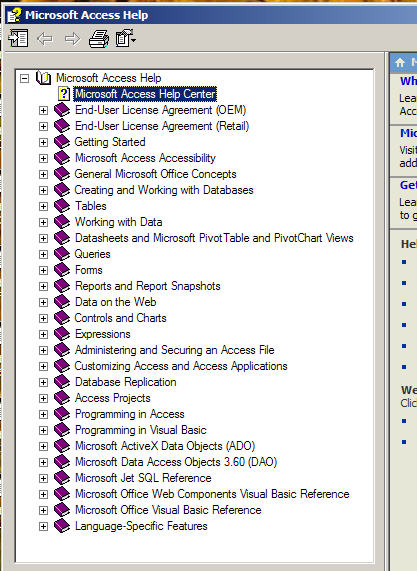The width and height of the screenshot is (417, 571).
Task: Click the open book icon beside Microsoft Access Help
Action: pyautogui.click(x=43, y=78)
